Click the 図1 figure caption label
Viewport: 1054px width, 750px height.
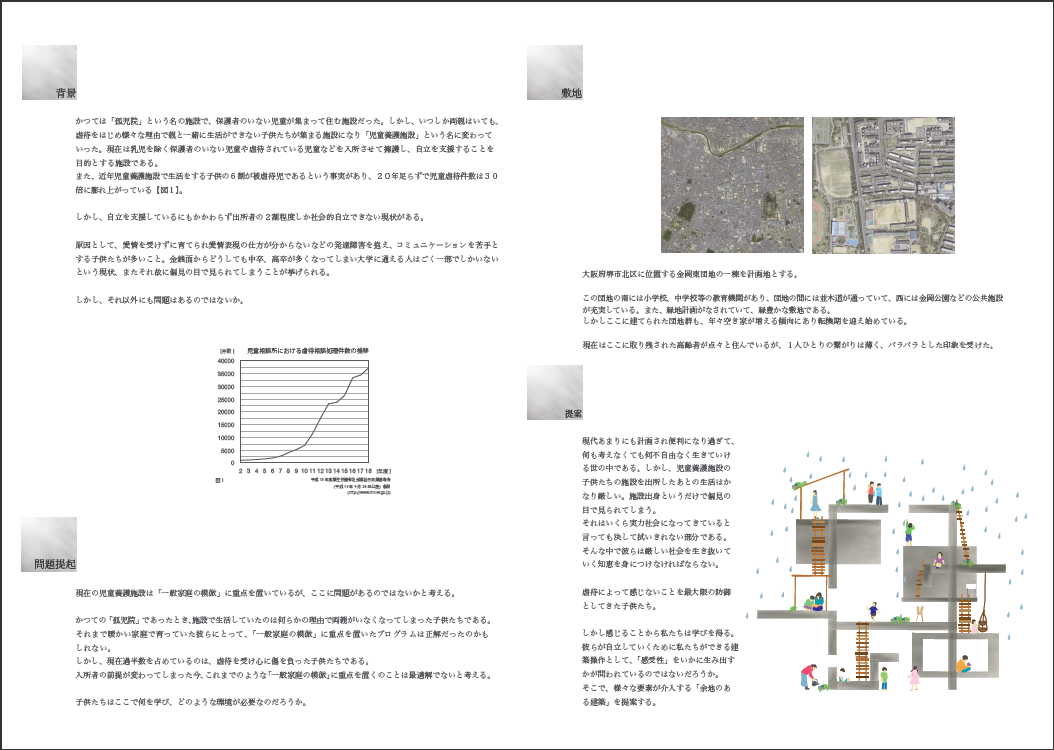pyautogui.click(x=219, y=481)
